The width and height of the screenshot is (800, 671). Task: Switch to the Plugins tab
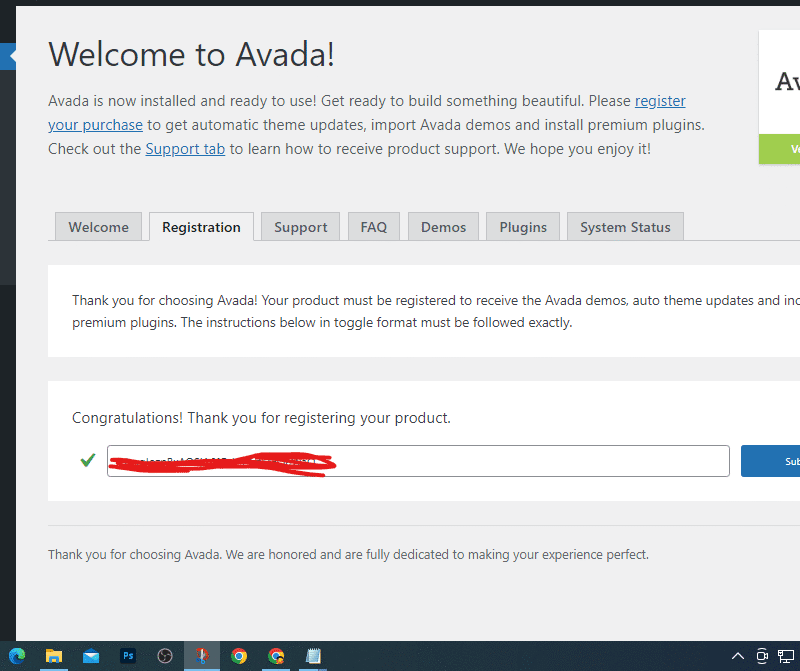(523, 227)
